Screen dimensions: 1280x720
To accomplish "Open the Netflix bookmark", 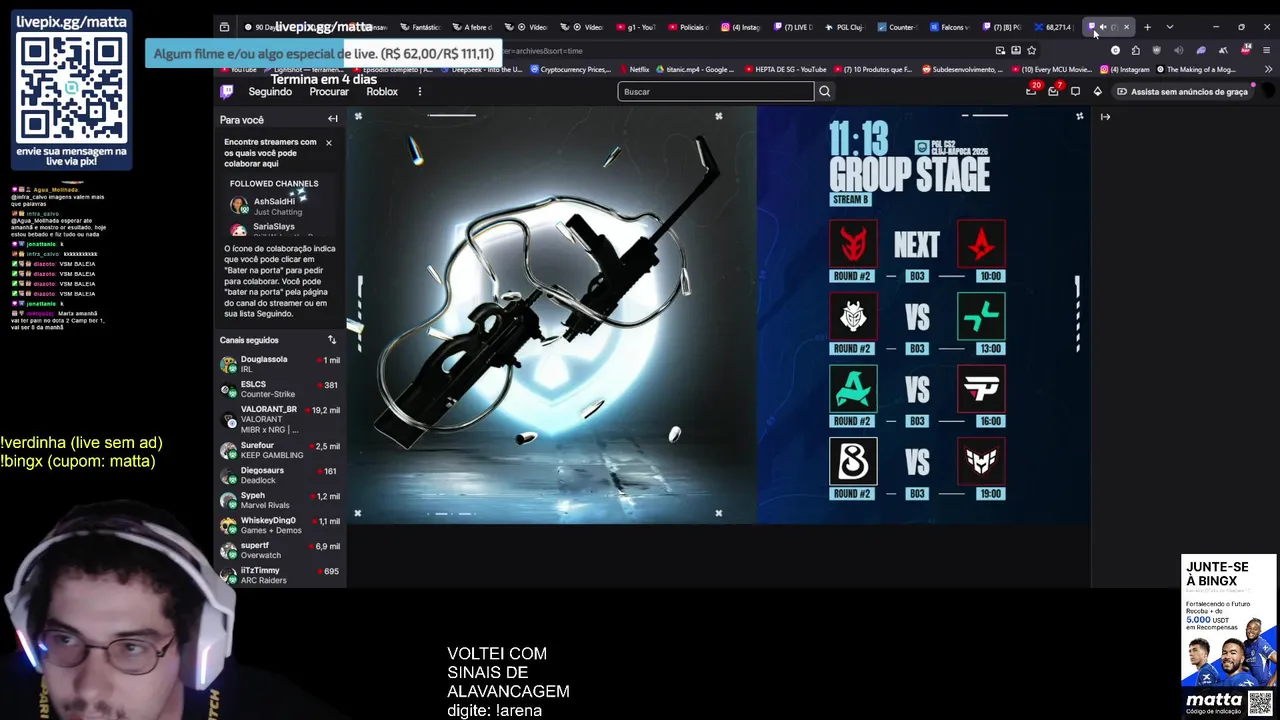I will click(x=634, y=70).
